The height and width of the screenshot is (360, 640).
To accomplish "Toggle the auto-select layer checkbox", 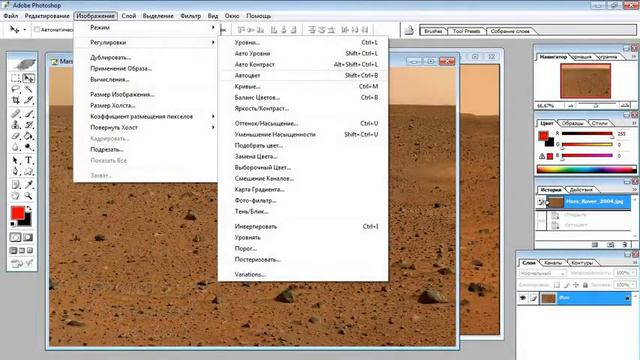I will [x=37, y=30].
